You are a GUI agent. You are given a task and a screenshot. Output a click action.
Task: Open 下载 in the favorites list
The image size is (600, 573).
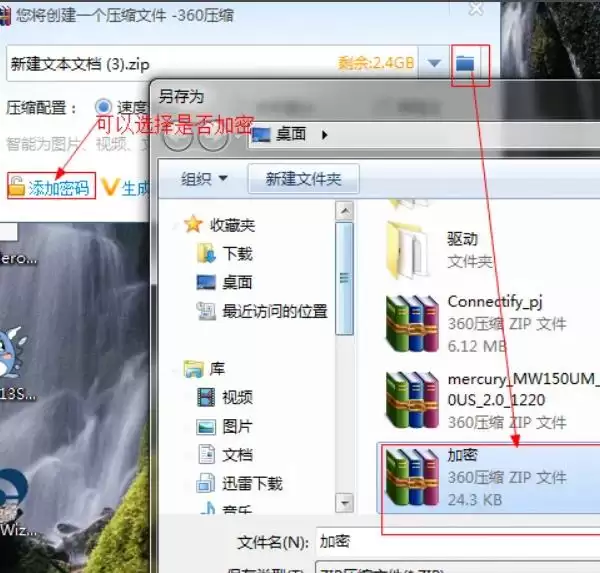pos(237,254)
